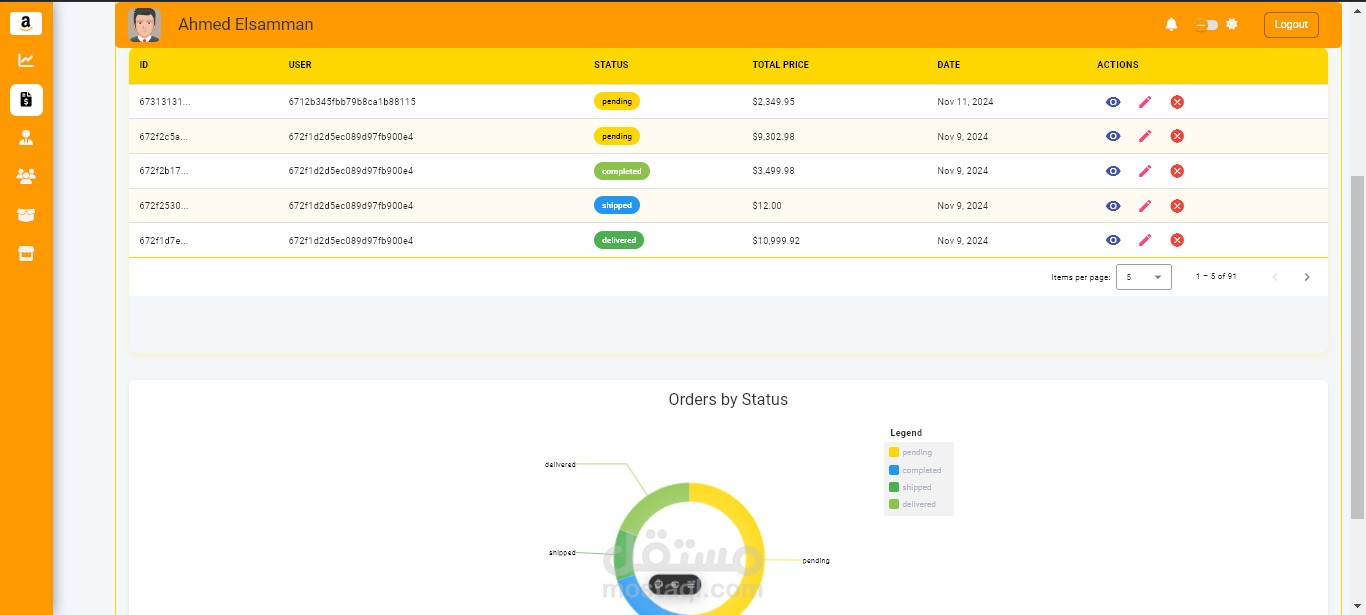This screenshot has width=1366, height=615.
Task: Sort by the DATE column header
Action: pos(948,65)
